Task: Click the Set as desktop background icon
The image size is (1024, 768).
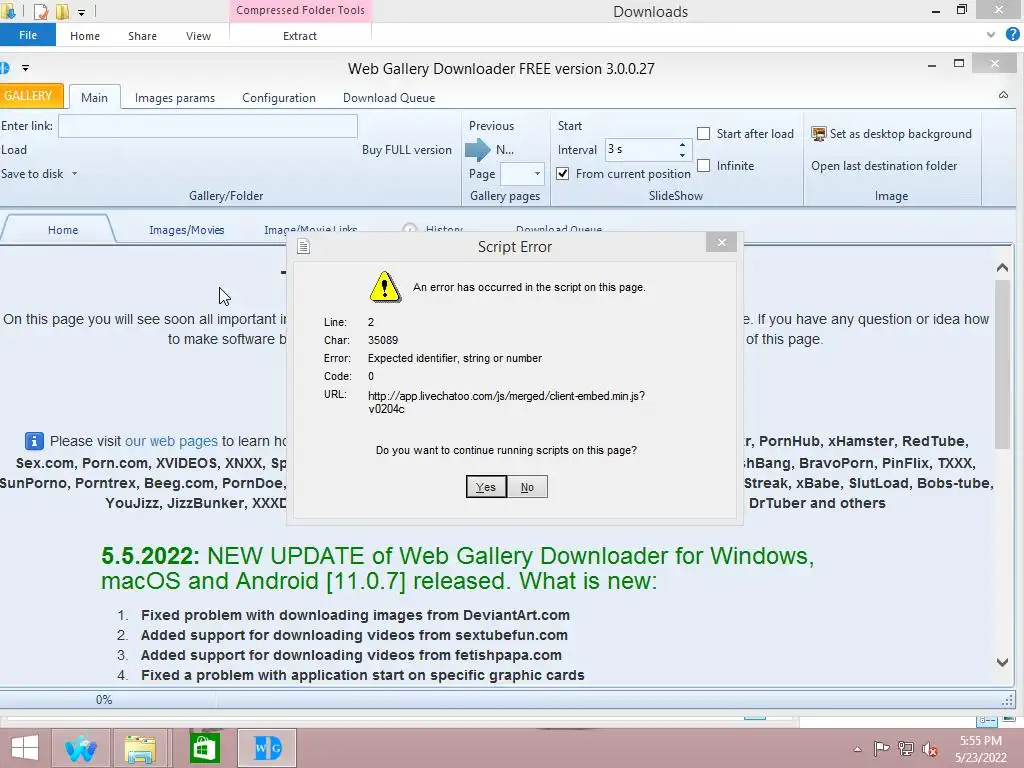Action: coord(818,134)
